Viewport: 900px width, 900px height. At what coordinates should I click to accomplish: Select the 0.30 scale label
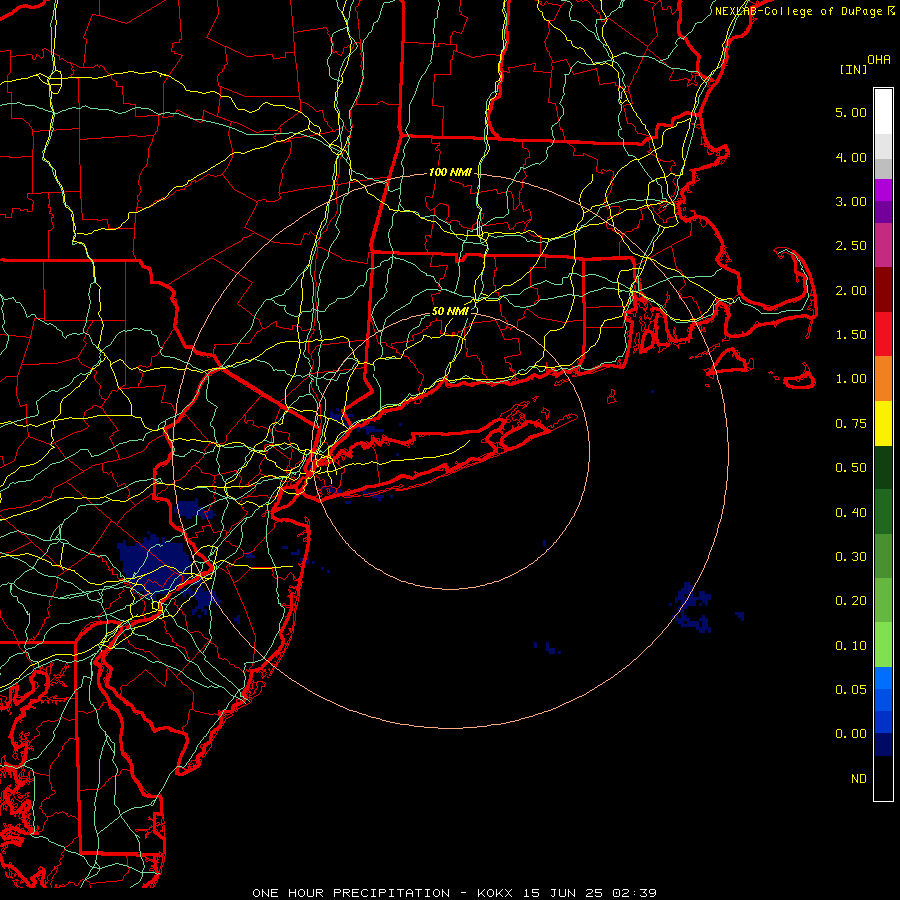851,556
